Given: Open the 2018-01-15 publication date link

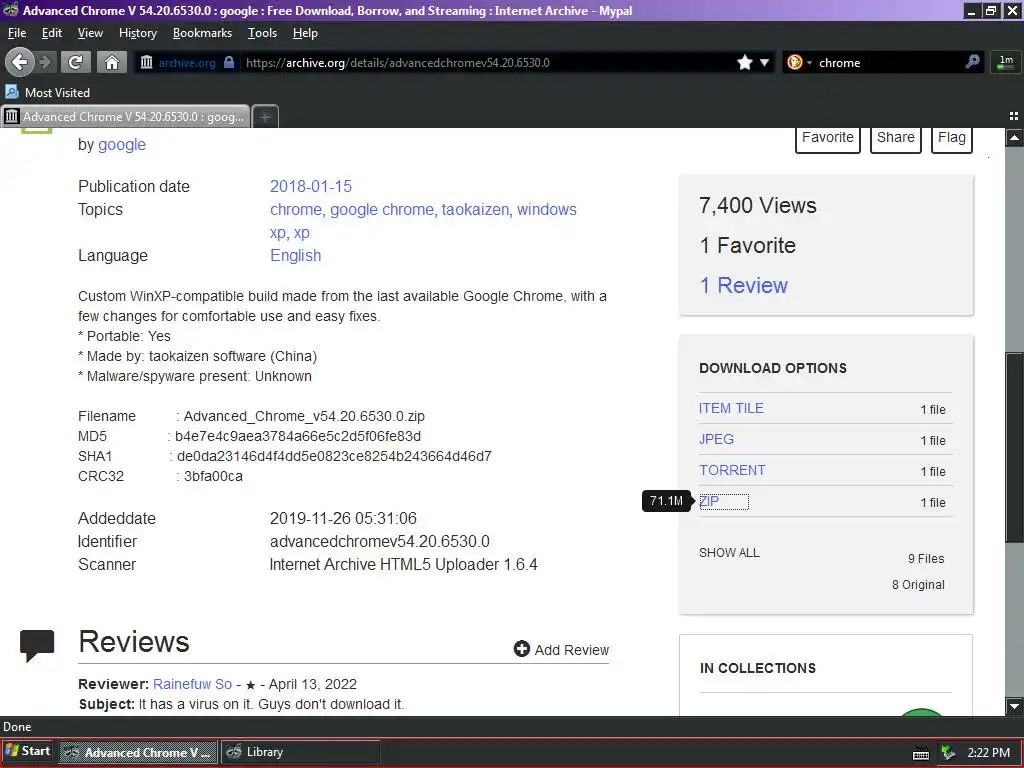Looking at the screenshot, I should 311,187.
